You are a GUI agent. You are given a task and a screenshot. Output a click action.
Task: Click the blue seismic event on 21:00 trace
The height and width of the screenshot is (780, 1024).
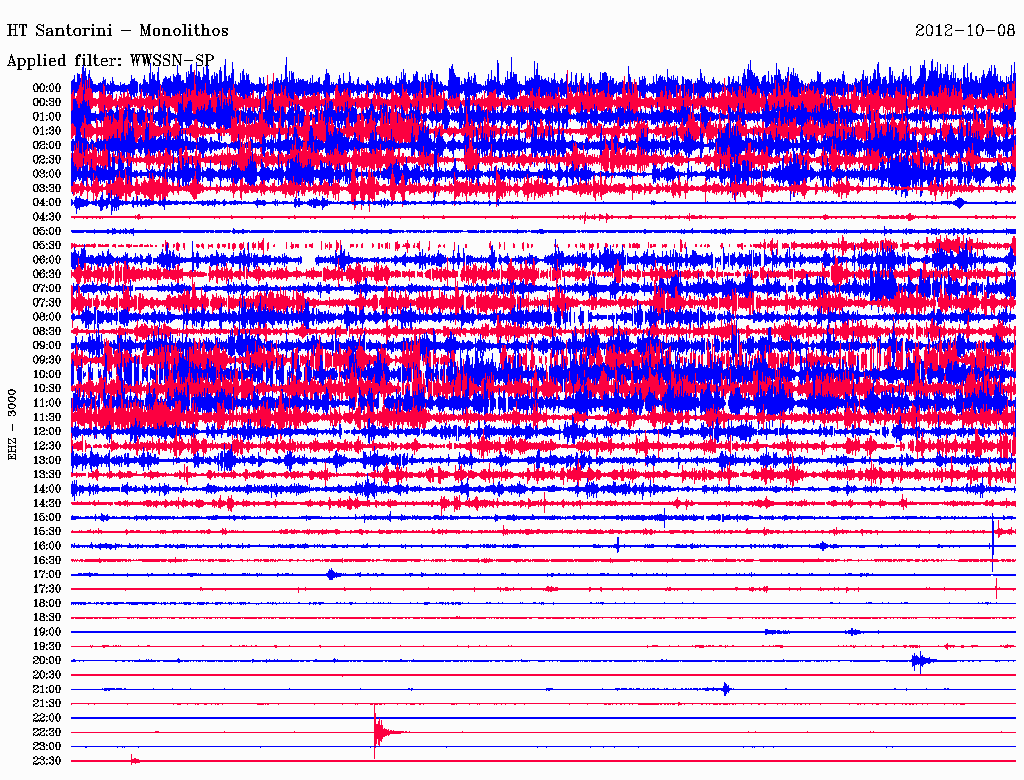click(726, 689)
